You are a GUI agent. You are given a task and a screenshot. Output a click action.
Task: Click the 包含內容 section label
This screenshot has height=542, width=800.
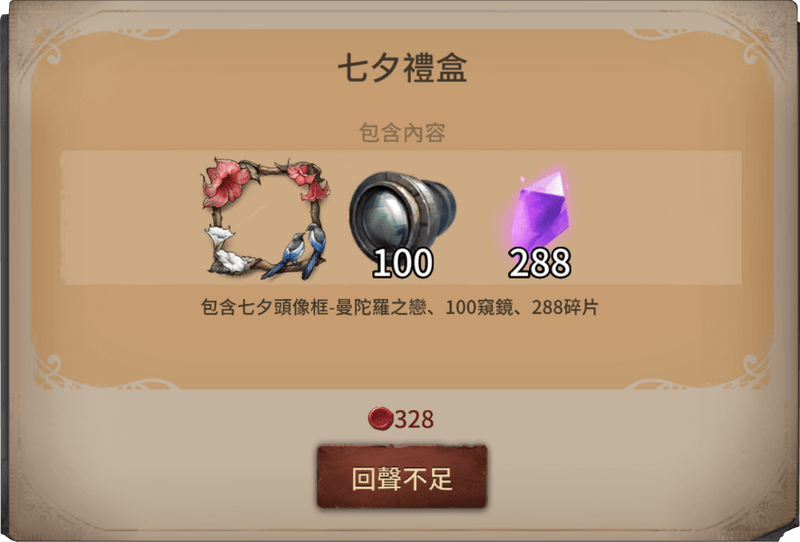click(402, 133)
